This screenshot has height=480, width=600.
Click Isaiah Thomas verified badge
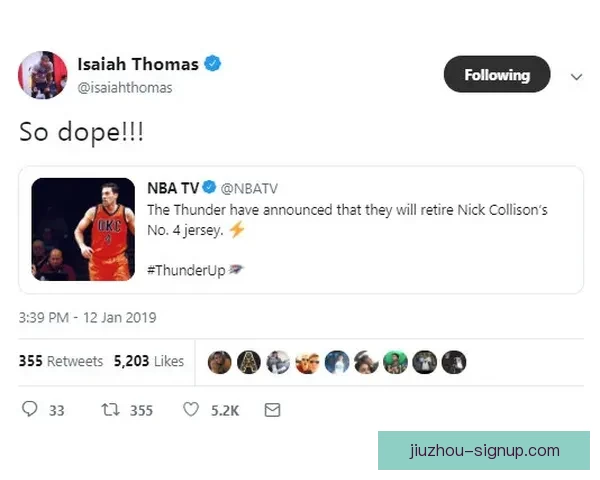click(213, 63)
